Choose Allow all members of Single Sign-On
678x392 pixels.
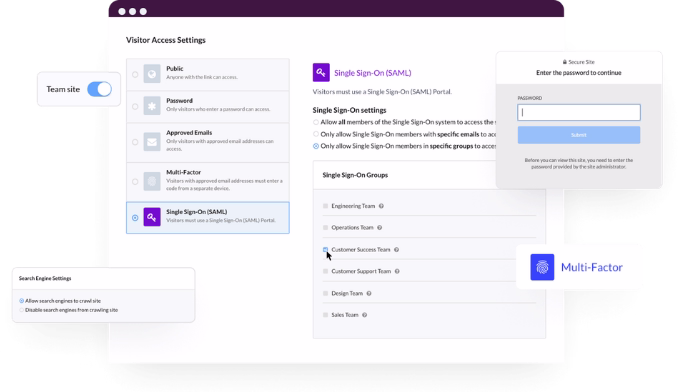coord(316,122)
